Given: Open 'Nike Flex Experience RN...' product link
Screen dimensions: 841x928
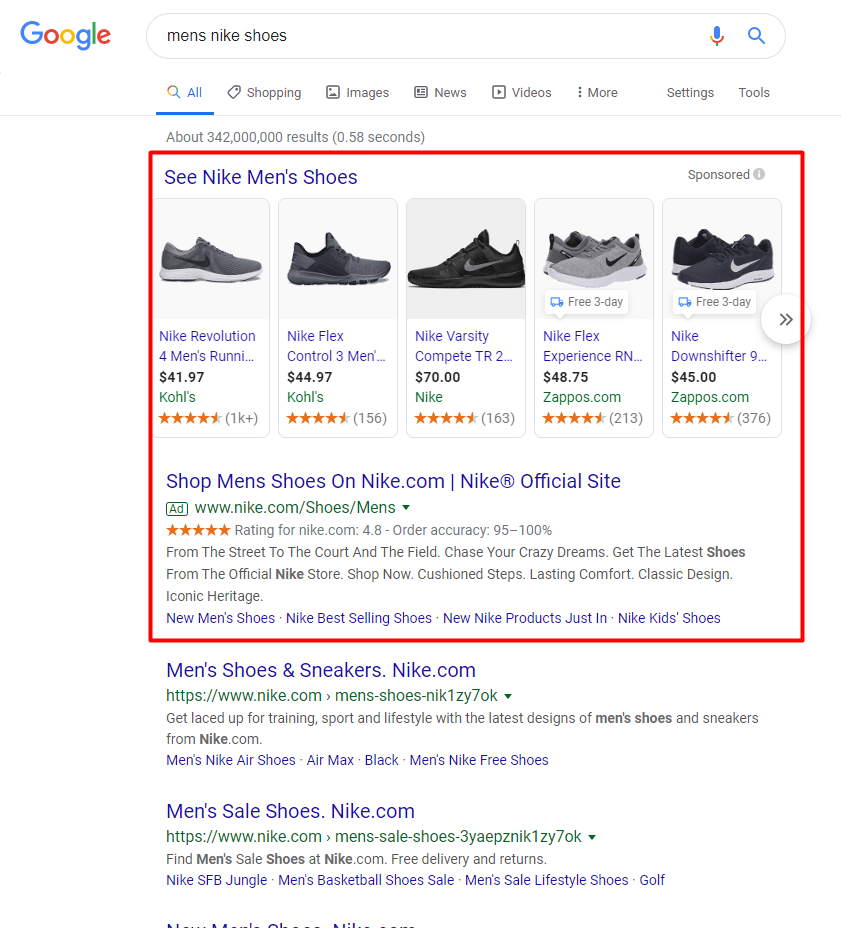Looking at the screenshot, I should click(592, 346).
